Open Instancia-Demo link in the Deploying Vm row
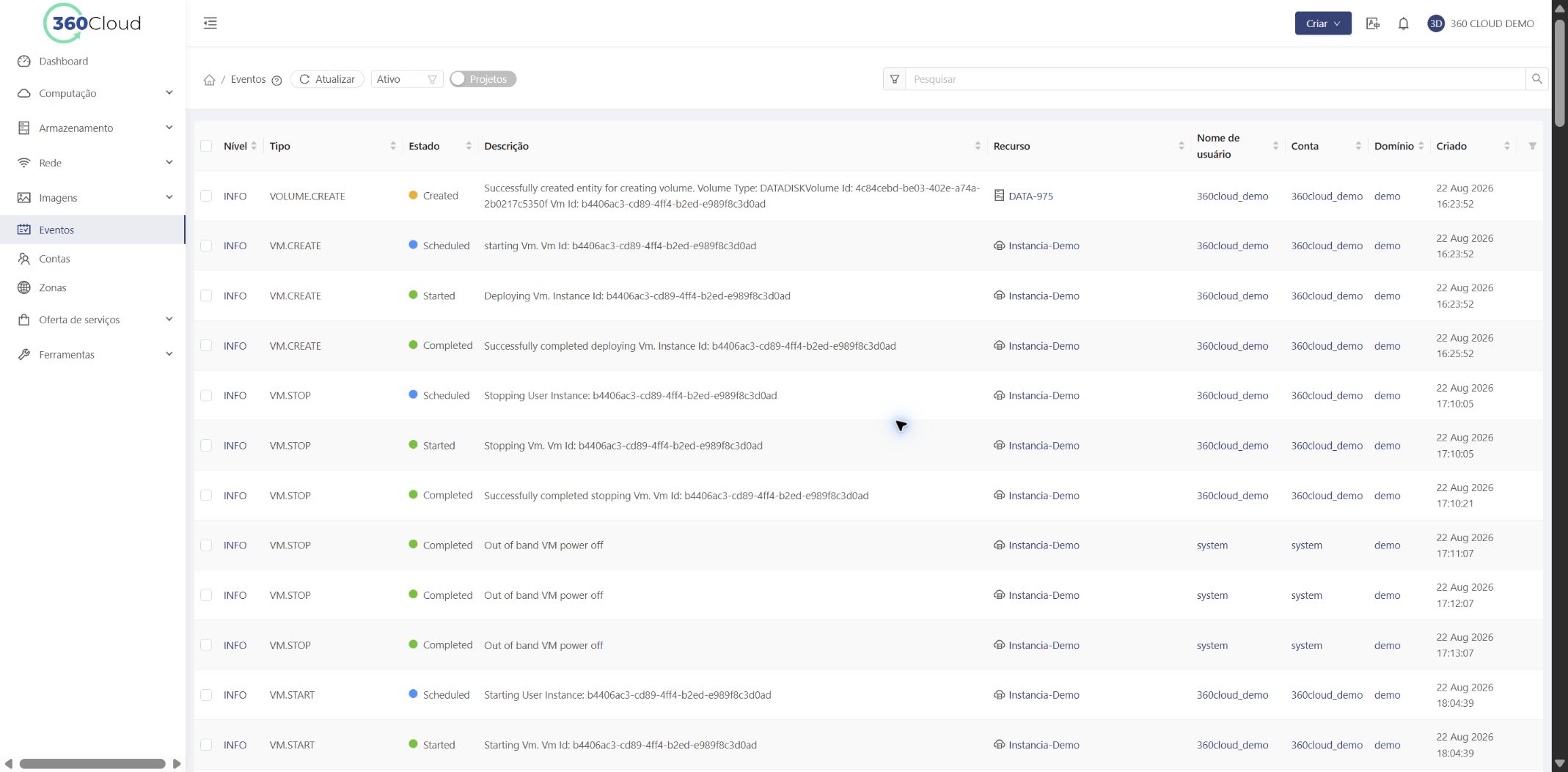Screen dimensions: 1568x772 pos(1044,296)
